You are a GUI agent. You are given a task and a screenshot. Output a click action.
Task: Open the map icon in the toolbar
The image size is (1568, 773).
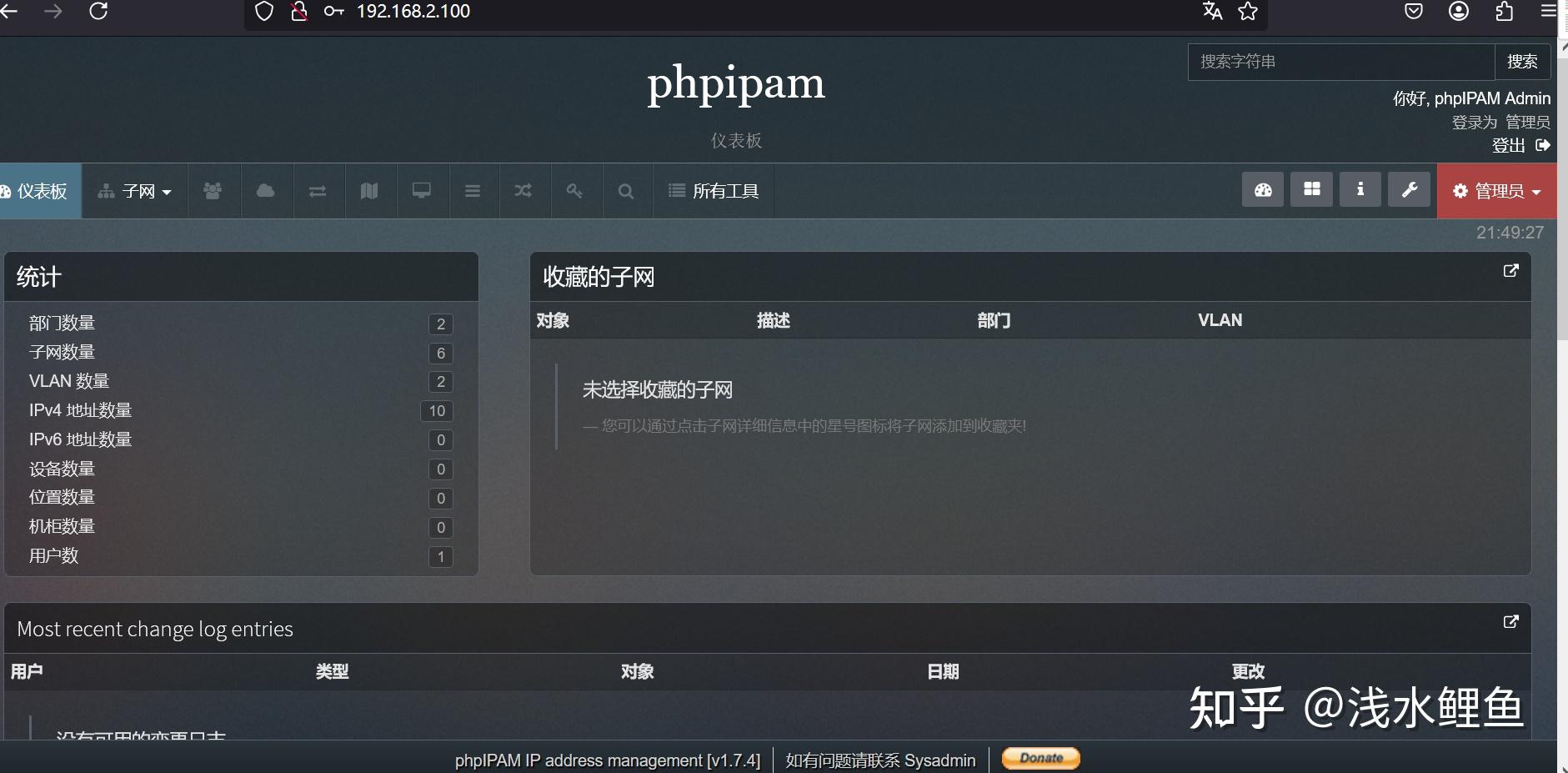pyautogui.click(x=369, y=191)
